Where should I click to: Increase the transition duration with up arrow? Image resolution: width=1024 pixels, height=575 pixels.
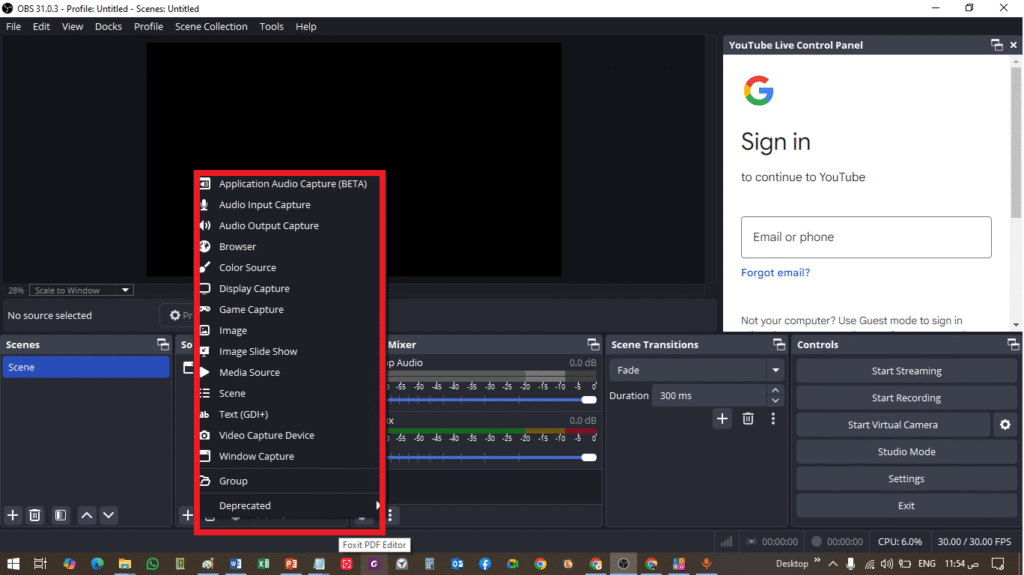point(775,390)
